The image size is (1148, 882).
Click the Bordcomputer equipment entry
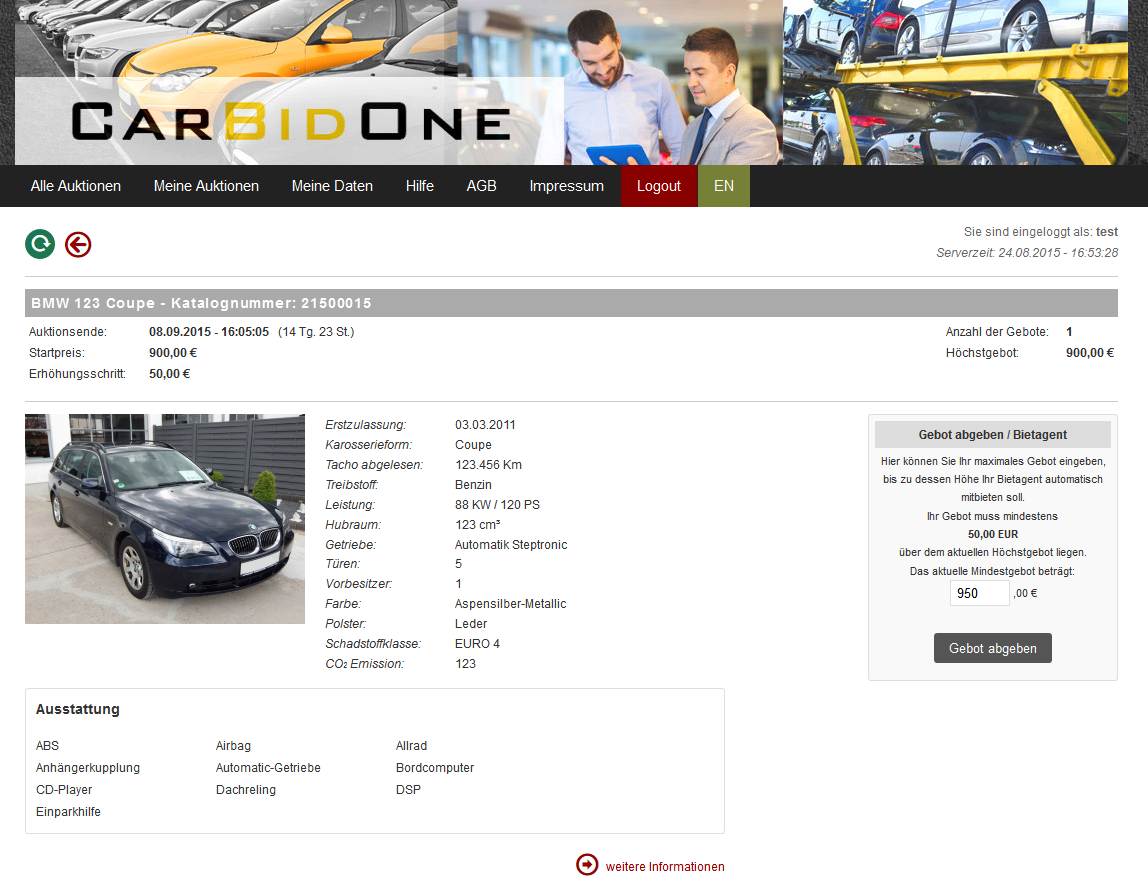435,768
